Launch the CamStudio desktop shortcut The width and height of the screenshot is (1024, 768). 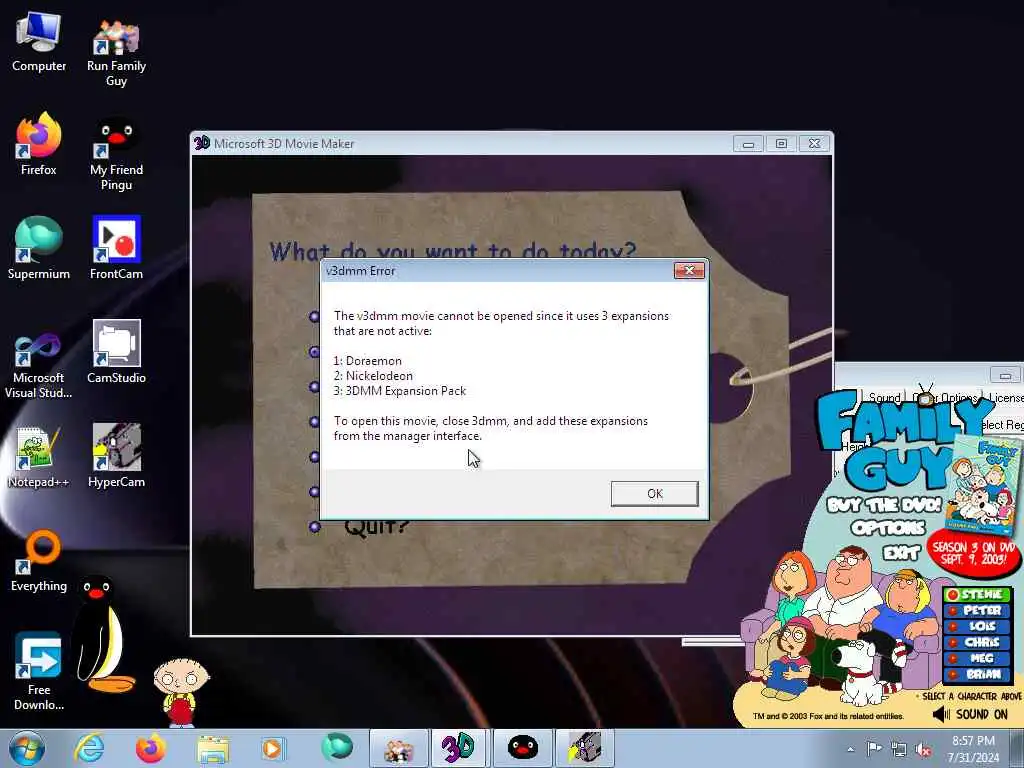116,353
